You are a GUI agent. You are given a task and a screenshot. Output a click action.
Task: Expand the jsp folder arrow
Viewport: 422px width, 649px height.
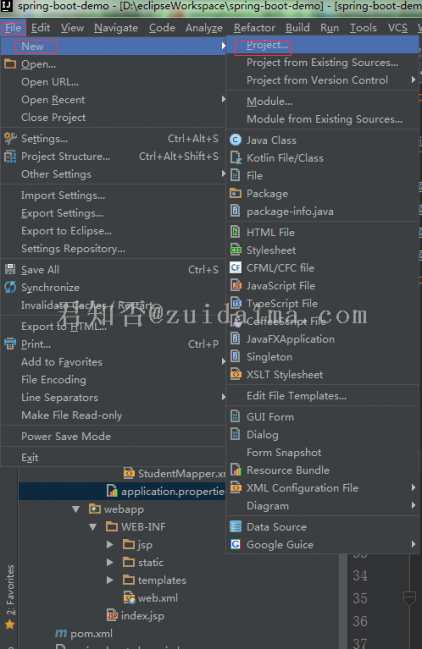[110, 545]
